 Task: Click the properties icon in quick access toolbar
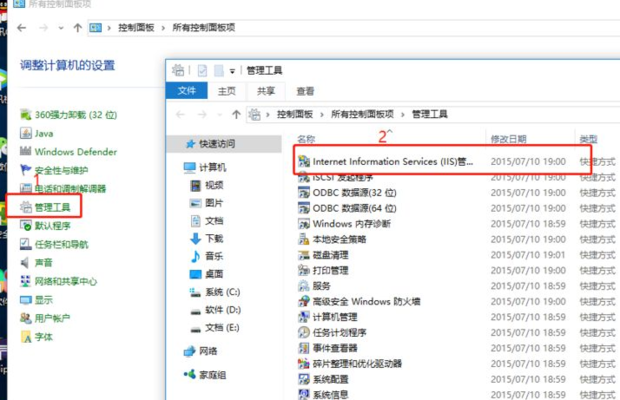tap(202, 71)
